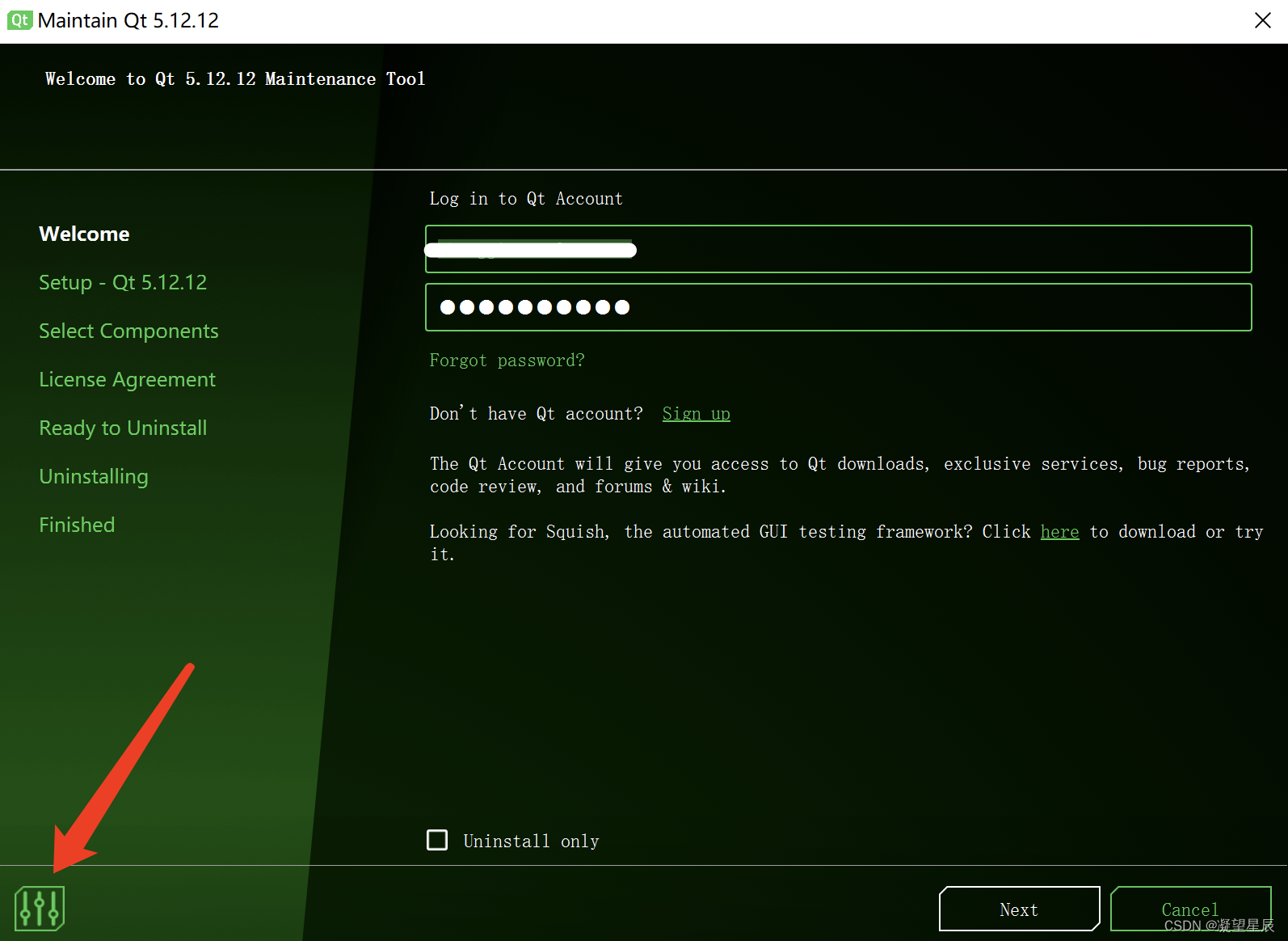The width and height of the screenshot is (1288, 941).
Task: Select the Uninstalling step
Action: 94,476
